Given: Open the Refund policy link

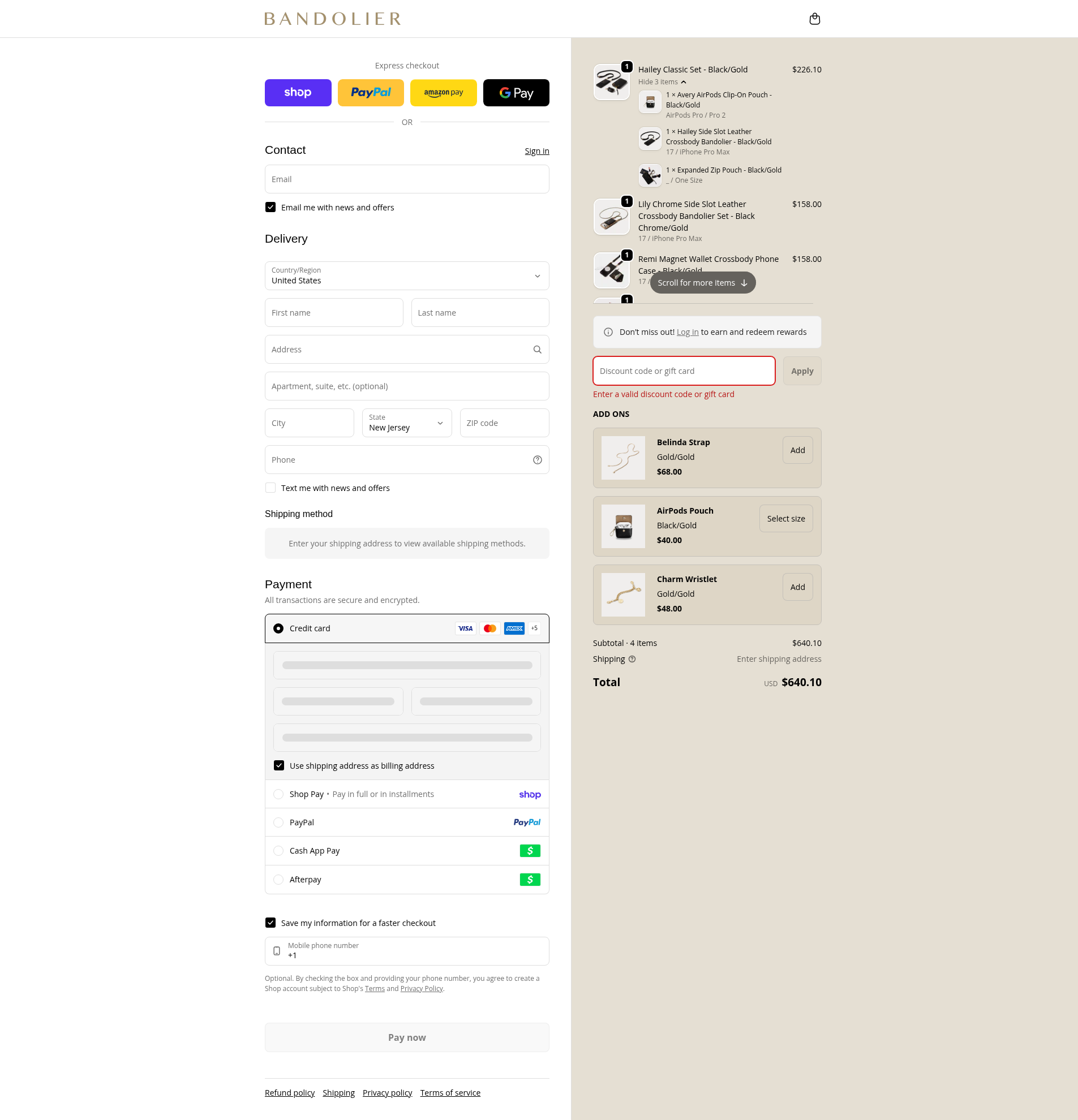Looking at the screenshot, I should 289,1093.
